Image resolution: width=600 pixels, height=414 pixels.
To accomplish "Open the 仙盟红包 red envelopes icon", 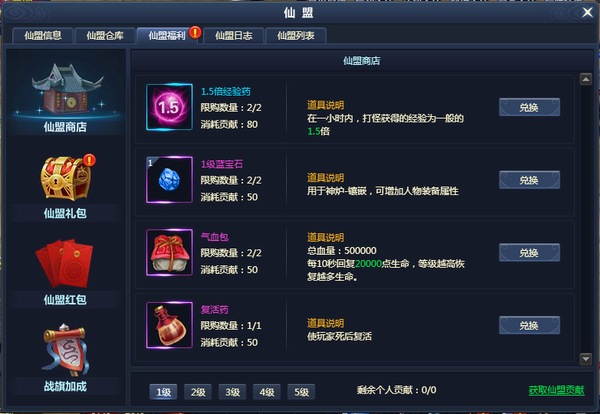I will tap(64, 264).
